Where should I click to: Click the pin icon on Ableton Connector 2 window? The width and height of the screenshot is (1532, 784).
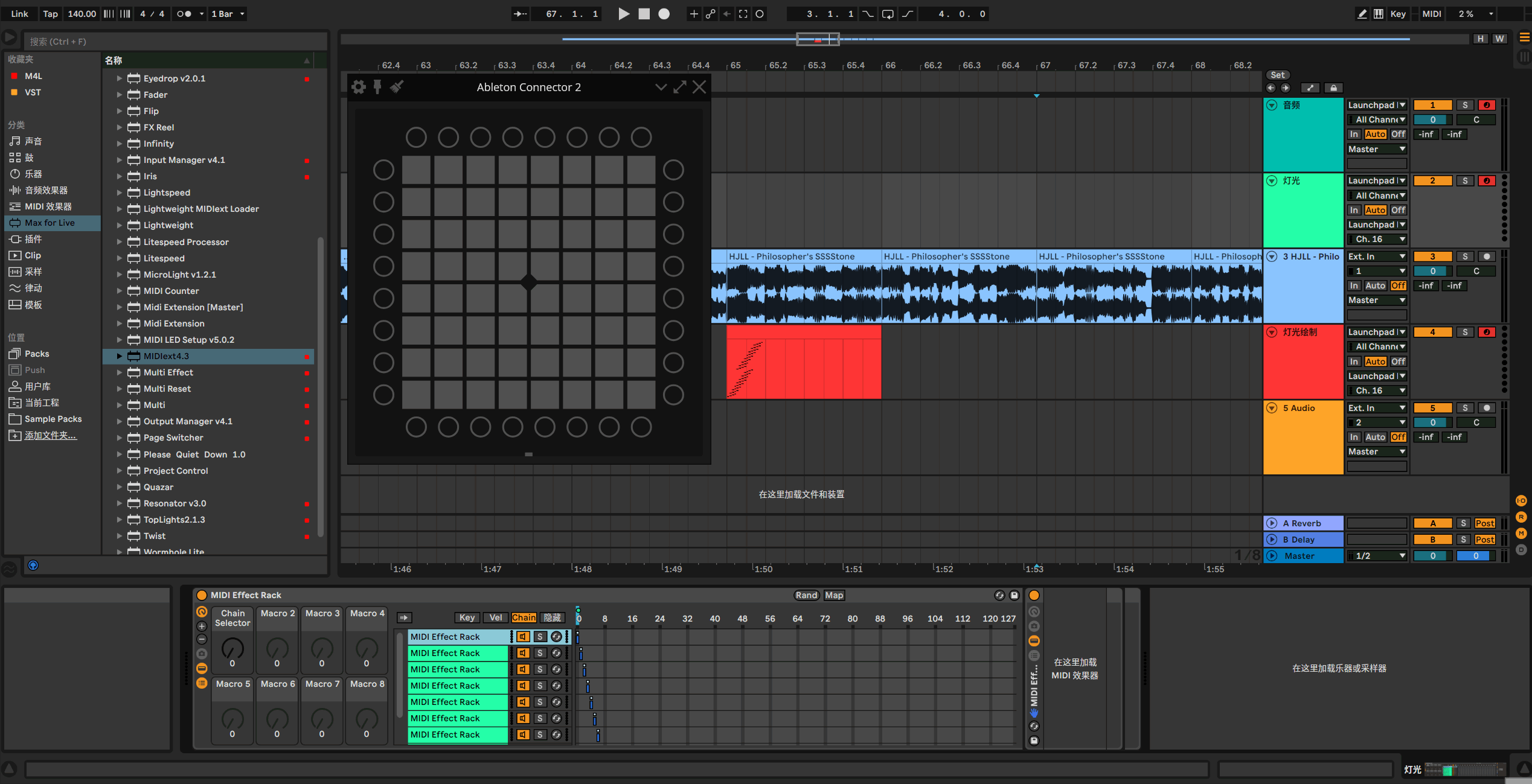click(x=377, y=86)
